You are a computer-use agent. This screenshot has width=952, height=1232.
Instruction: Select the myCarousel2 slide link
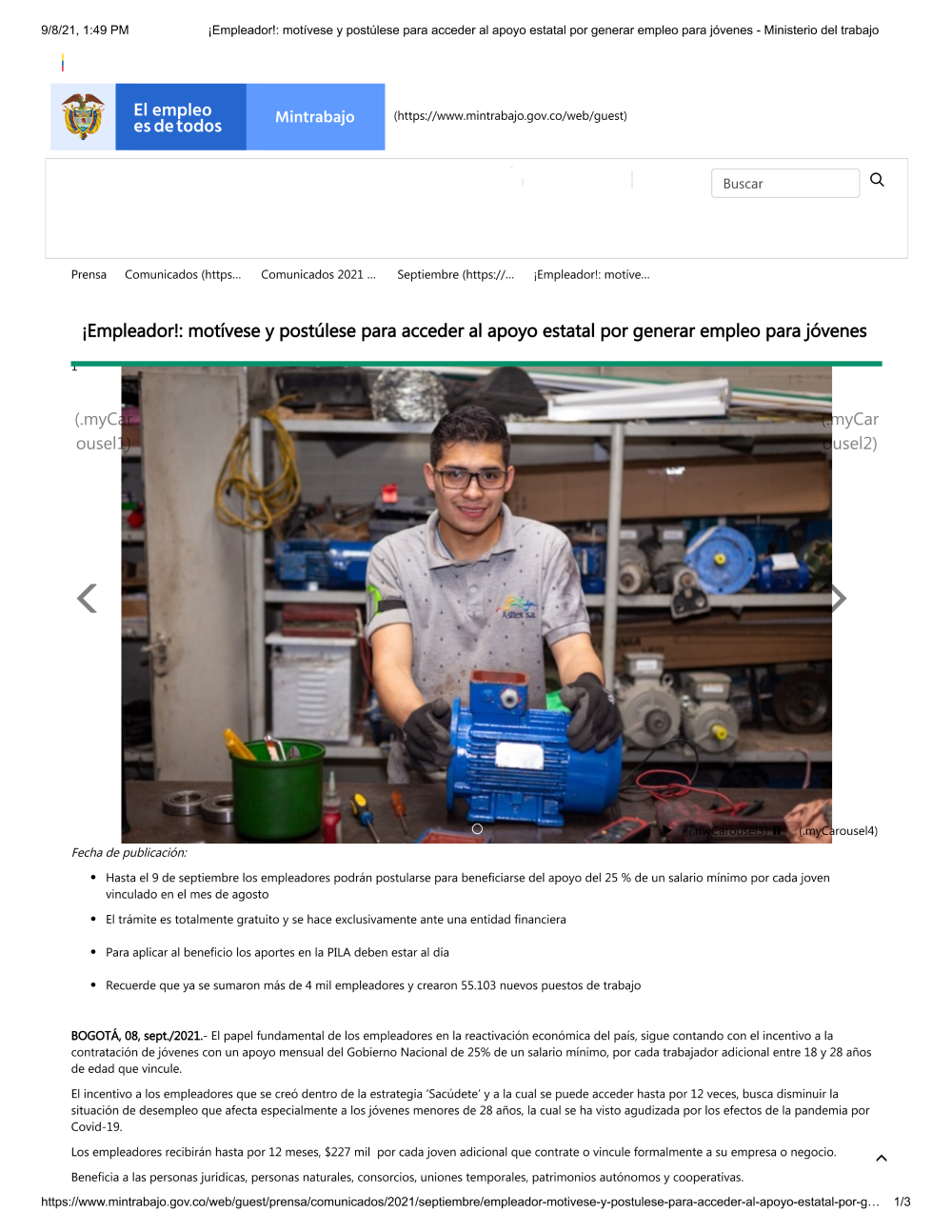[851, 431]
